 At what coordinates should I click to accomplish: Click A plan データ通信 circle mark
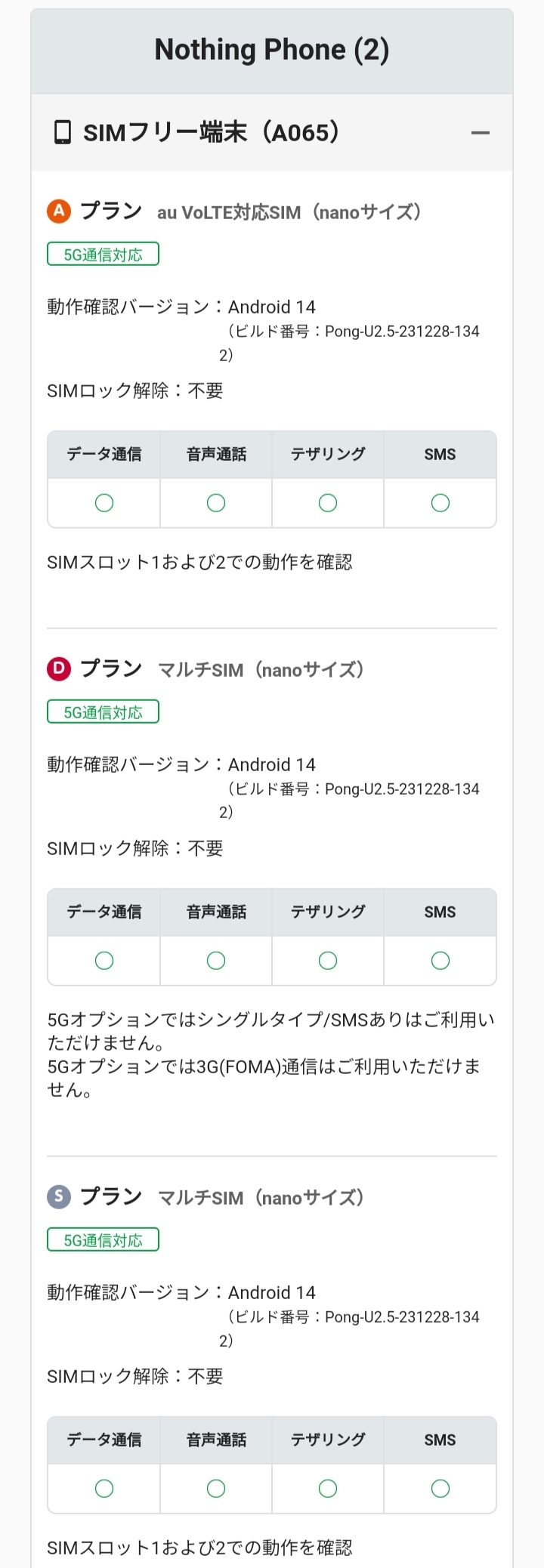(x=104, y=503)
